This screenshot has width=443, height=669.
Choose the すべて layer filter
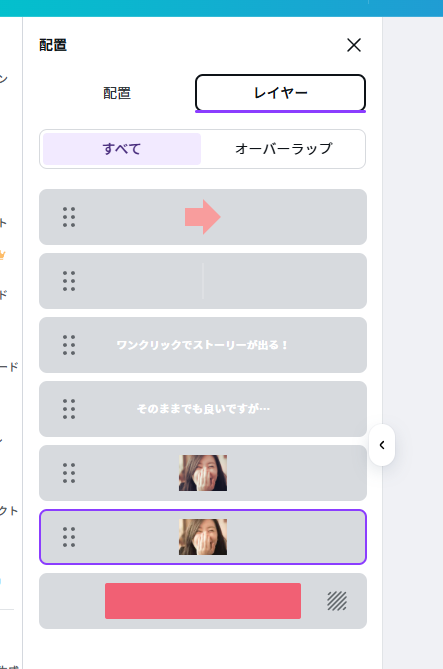(x=122, y=149)
